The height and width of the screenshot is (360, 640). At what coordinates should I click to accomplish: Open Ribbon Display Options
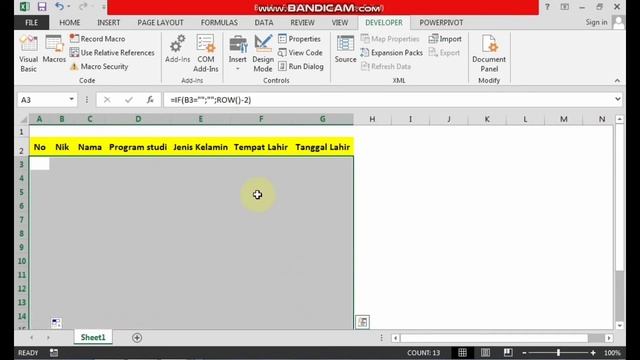(x=564, y=7)
